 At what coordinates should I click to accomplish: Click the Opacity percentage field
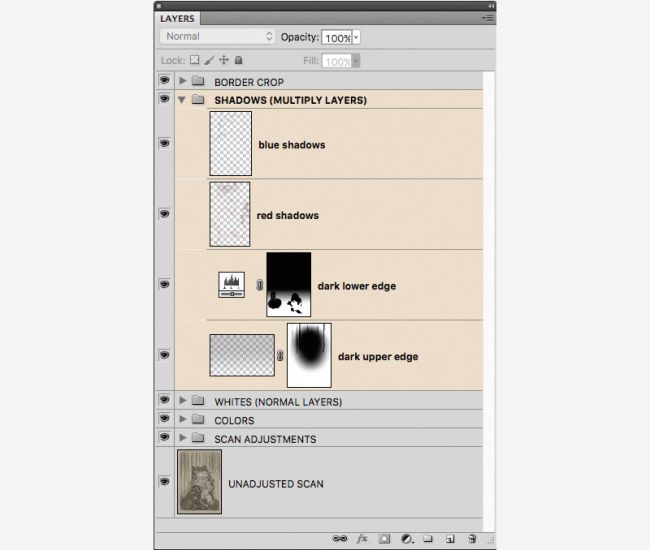click(x=336, y=37)
